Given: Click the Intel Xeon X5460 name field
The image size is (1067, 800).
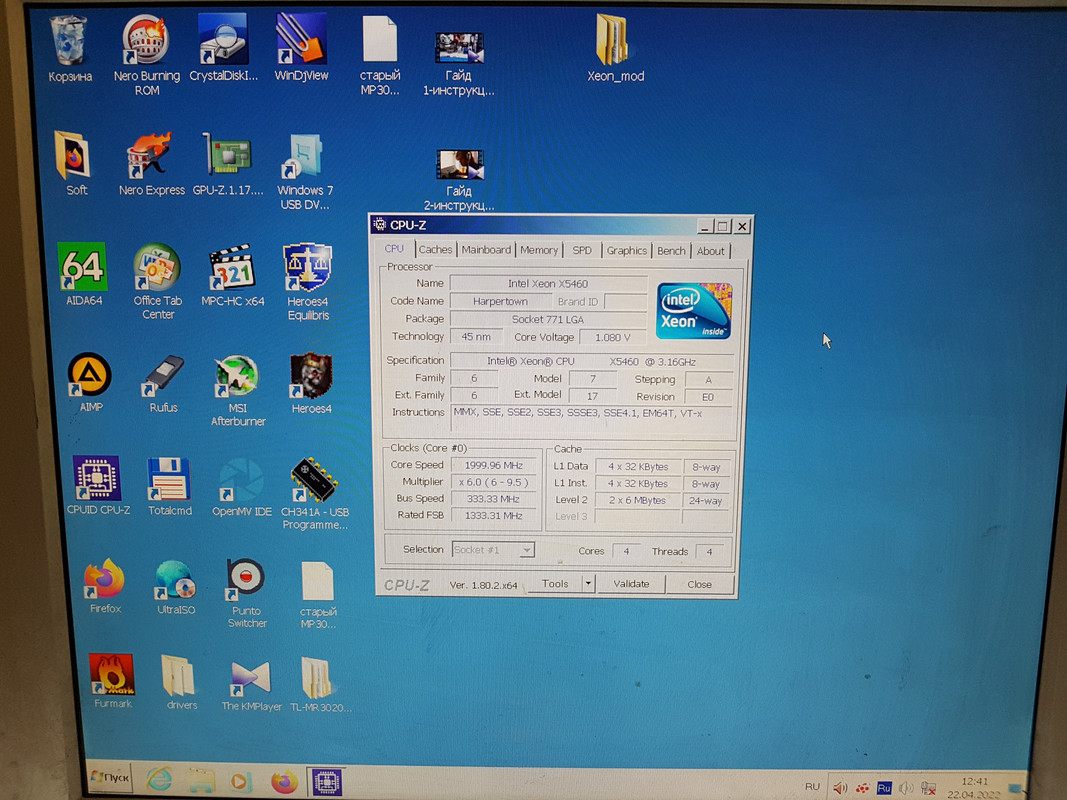Looking at the screenshot, I should coord(548,284).
